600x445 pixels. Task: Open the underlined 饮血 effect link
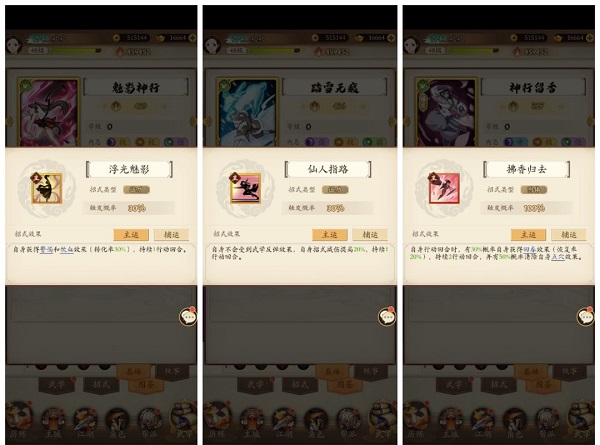point(67,249)
